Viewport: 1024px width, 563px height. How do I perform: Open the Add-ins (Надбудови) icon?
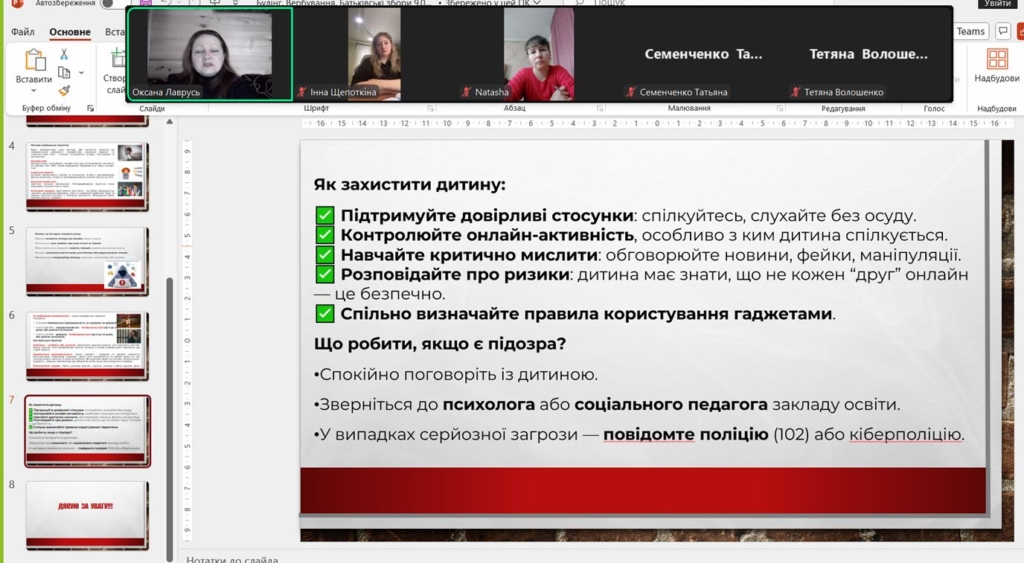996,59
